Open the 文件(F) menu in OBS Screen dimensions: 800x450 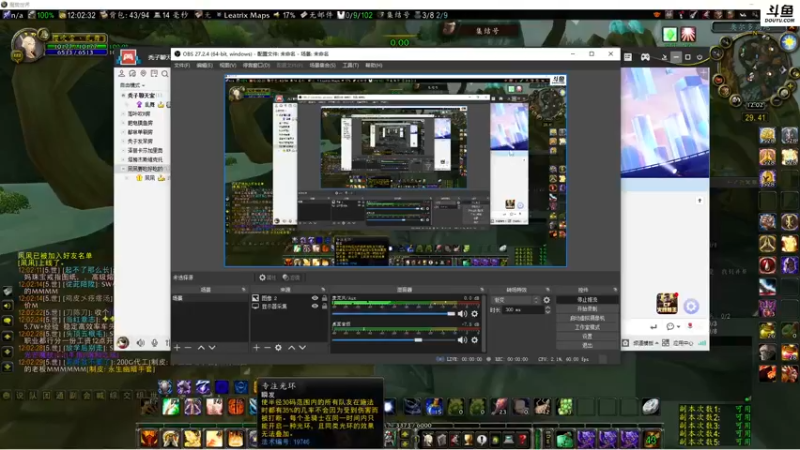tap(182, 65)
